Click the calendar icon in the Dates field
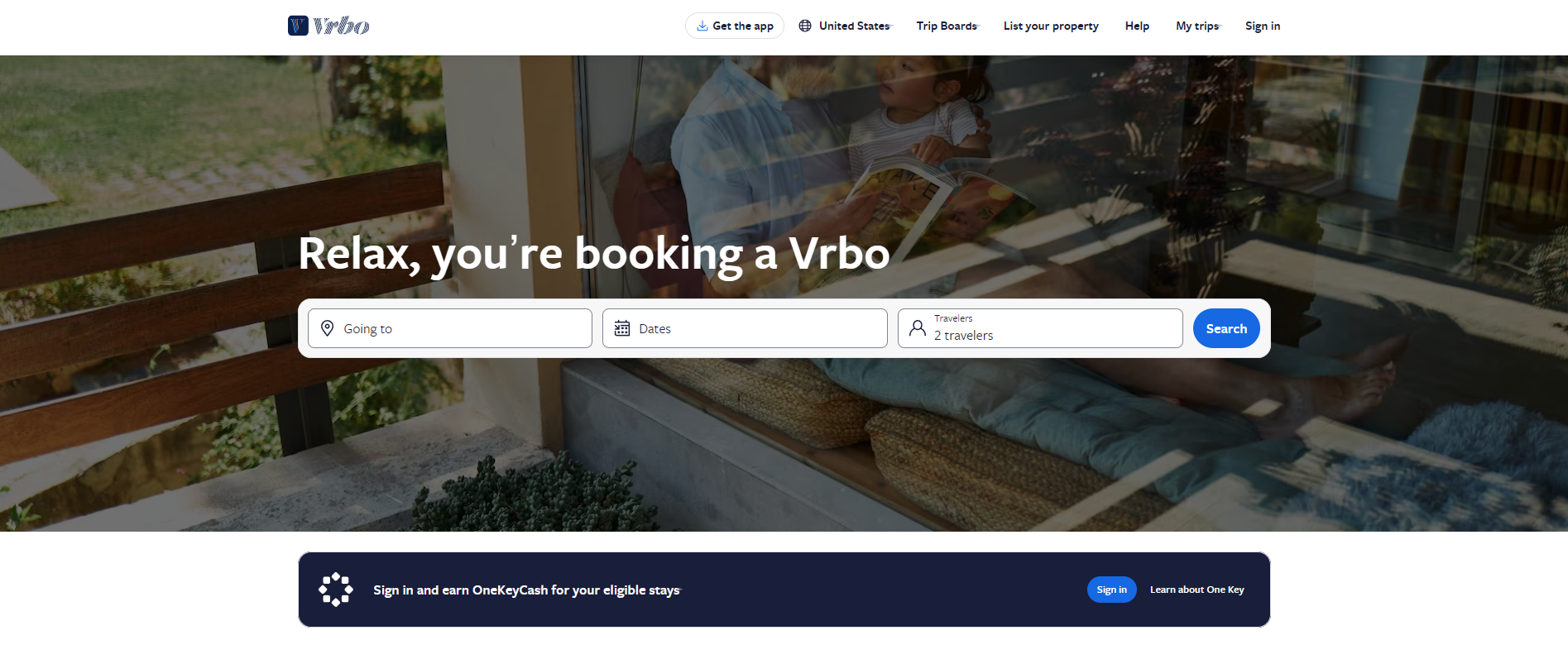Viewport: 1568px width, 659px height. pyautogui.click(x=622, y=328)
